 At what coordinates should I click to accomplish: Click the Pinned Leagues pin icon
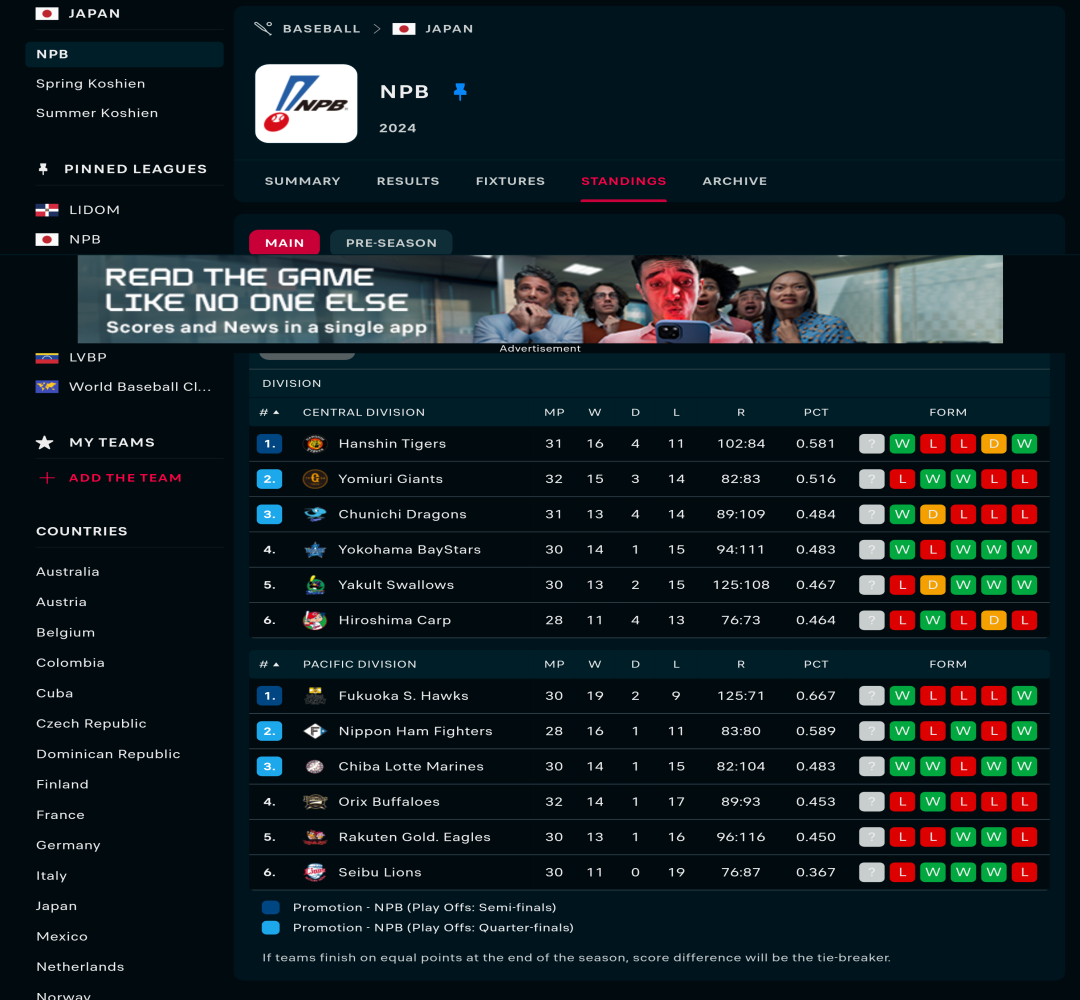[x=43, y=169]
